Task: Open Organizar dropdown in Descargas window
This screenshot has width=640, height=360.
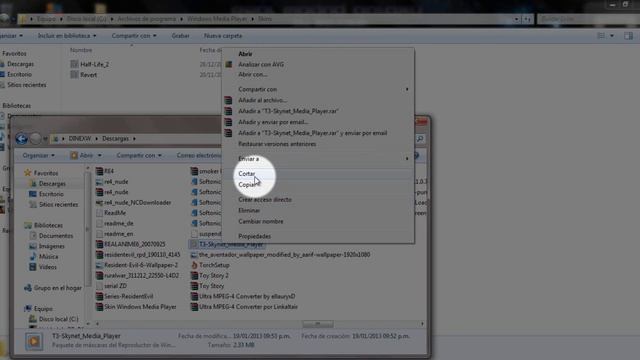Action: (x=39, y=156)
